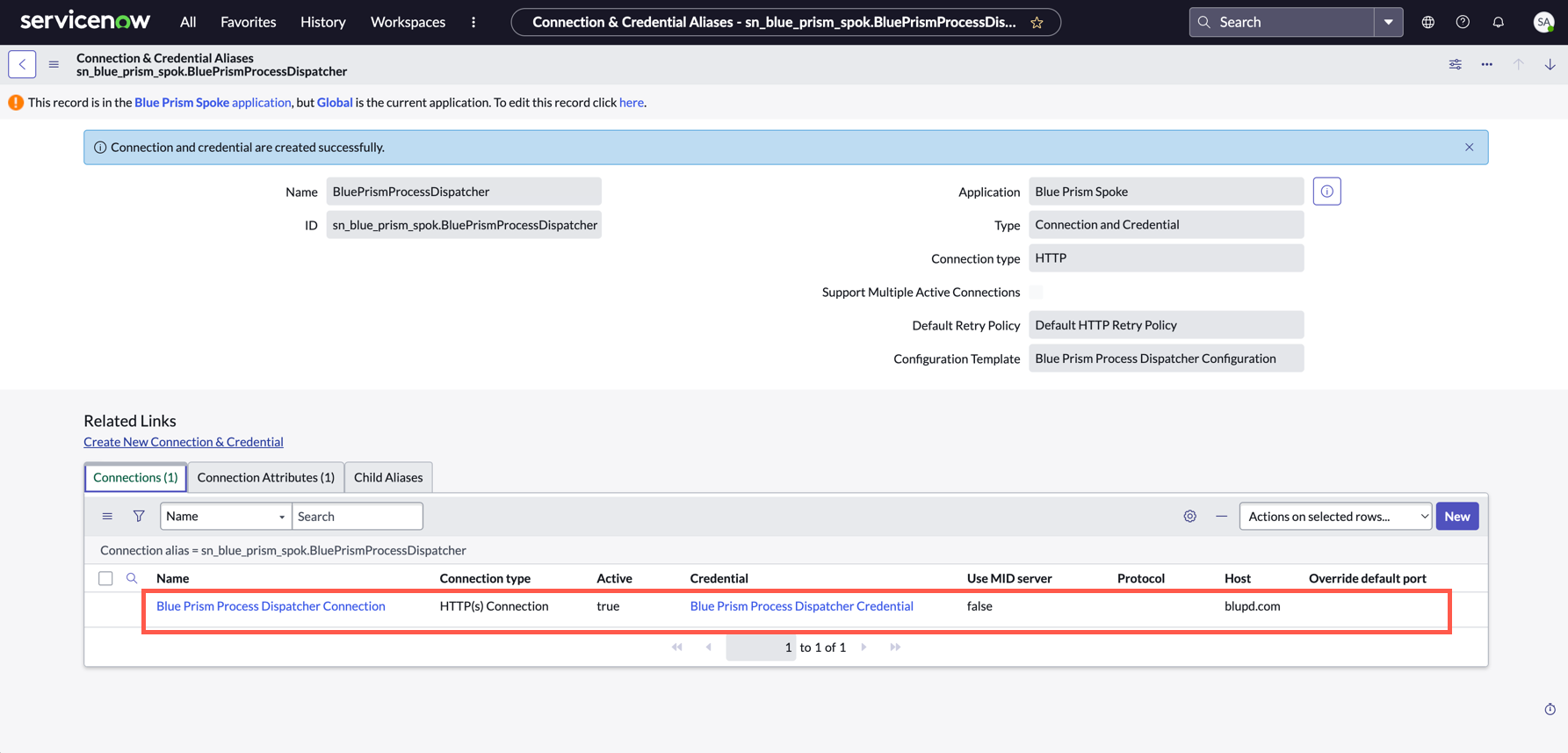Open the help question mark icon
The image size is (1568, 753).
coord(1463,22)
